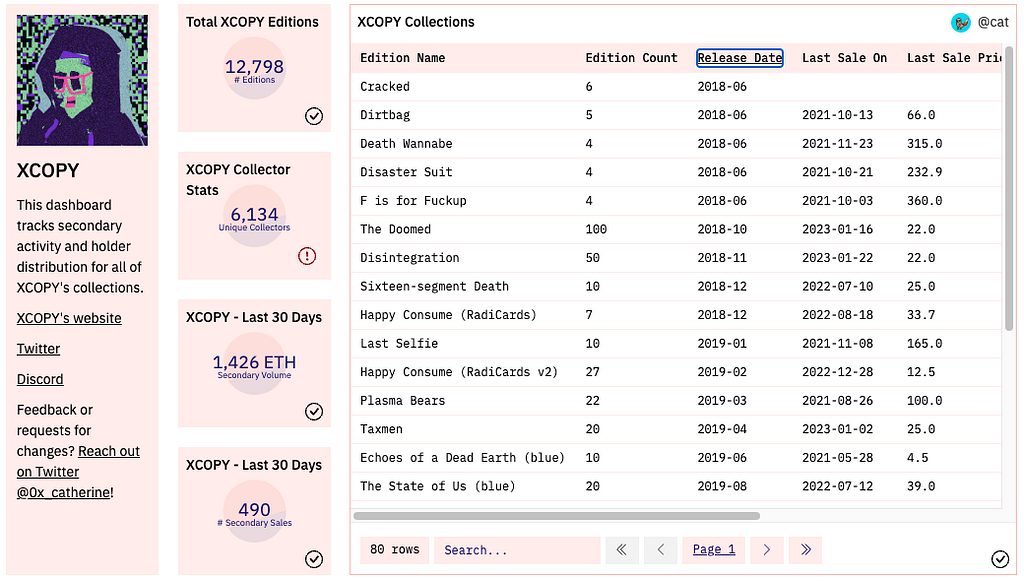The width and height of the screenshot is (1024, 582).
Task: Click the table search input field
Action: [516, 549]
